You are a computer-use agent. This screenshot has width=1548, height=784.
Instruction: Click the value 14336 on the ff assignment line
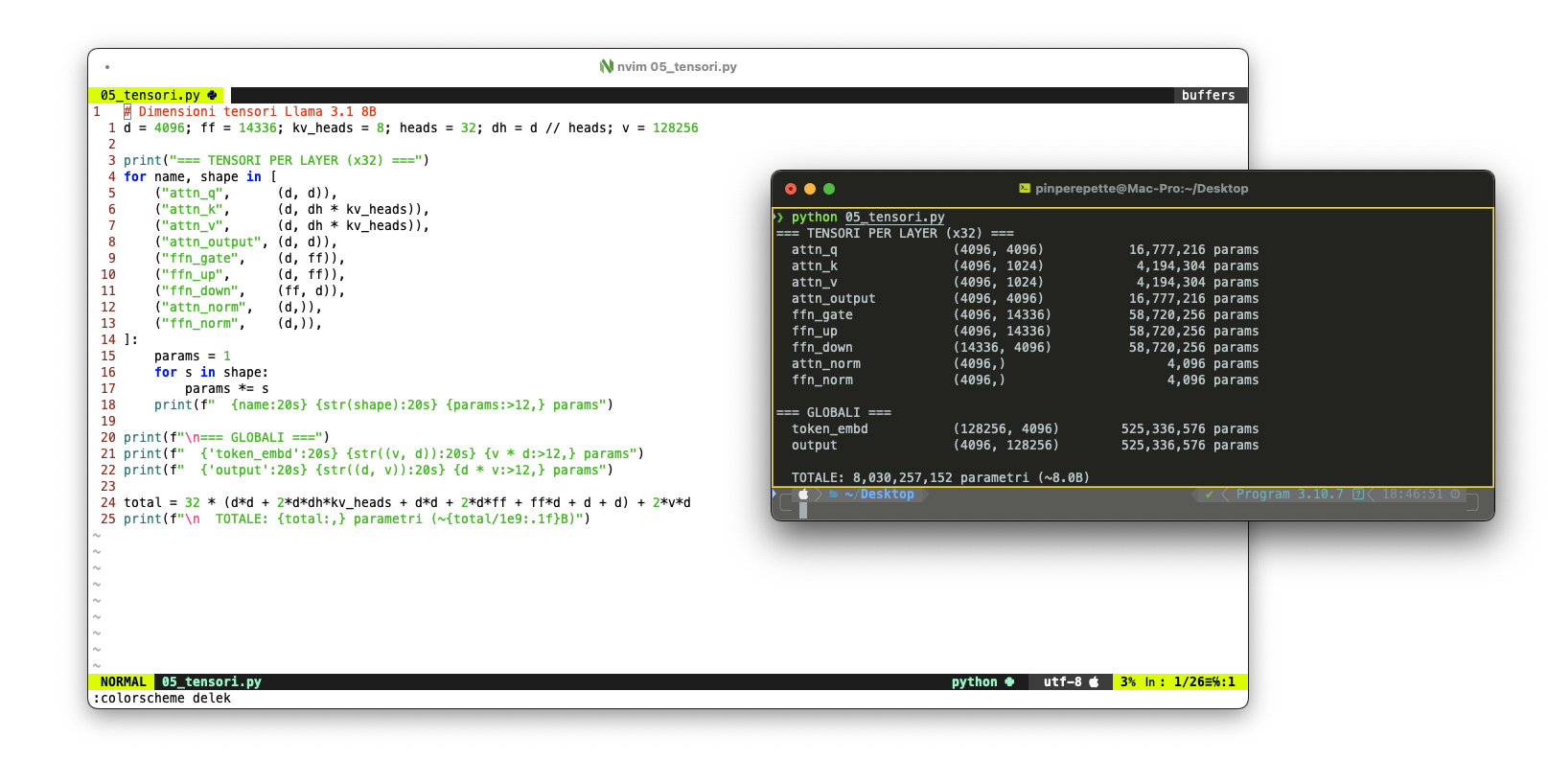point(257,127)
